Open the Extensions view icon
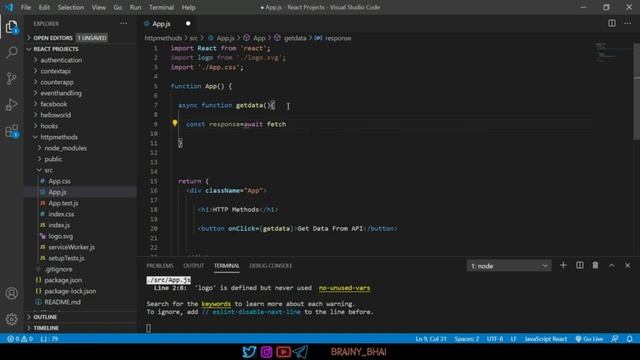Screen dimensions: 640x360 [12, 131]
